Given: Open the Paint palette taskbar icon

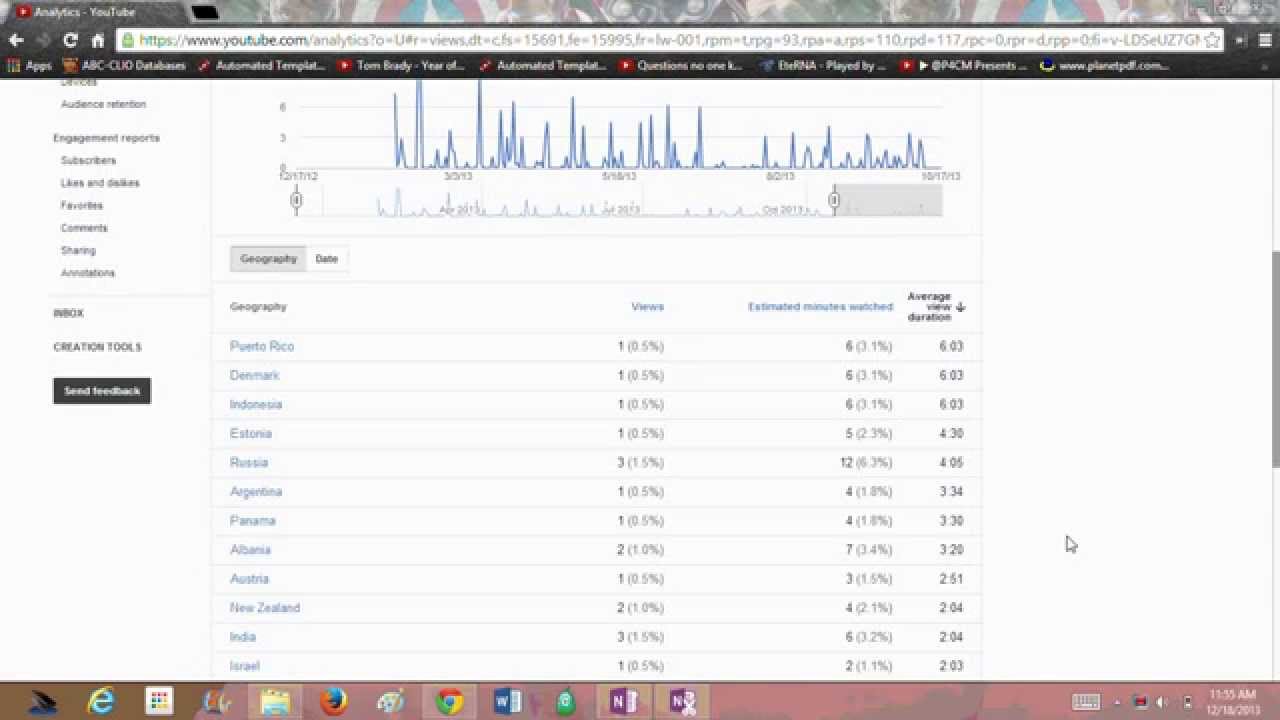Looking at the screenshot, I should [392, 701].
